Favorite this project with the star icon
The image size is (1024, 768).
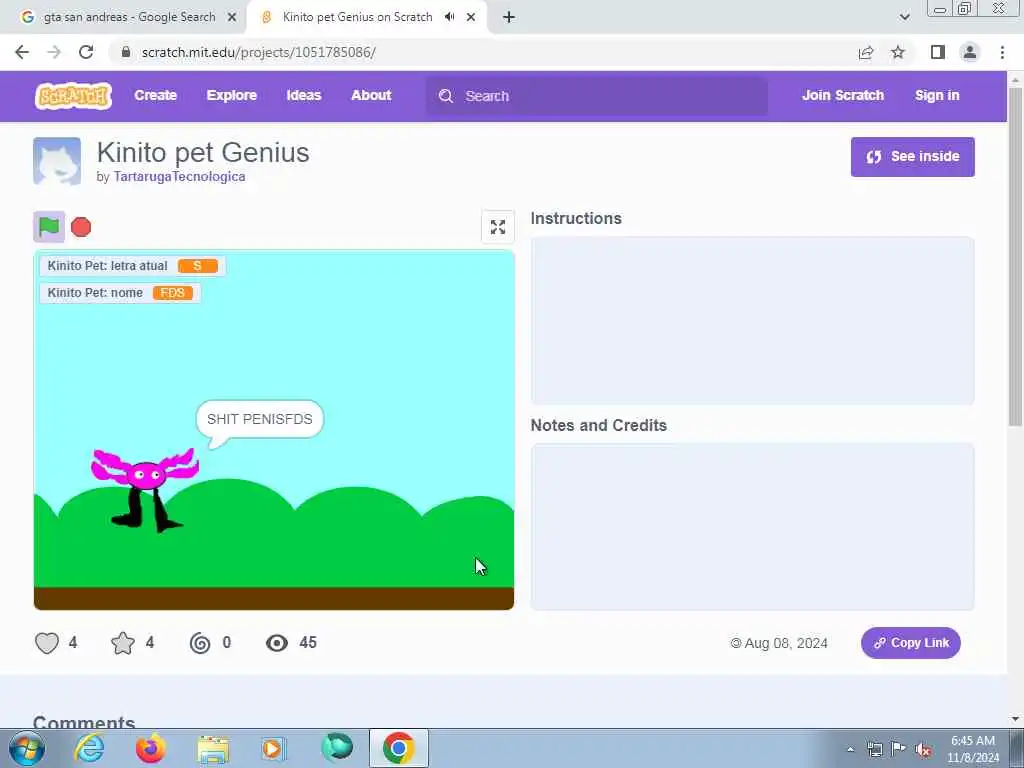pyautogui.click(x=123, y=643)
